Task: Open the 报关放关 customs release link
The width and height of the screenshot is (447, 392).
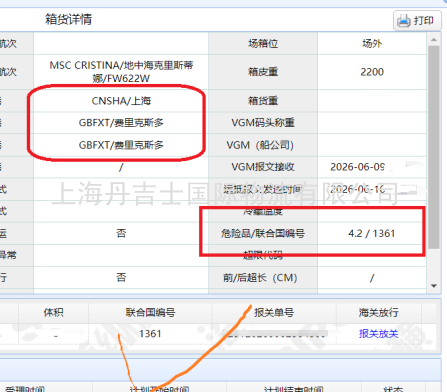Action: (x=378, y=334)
